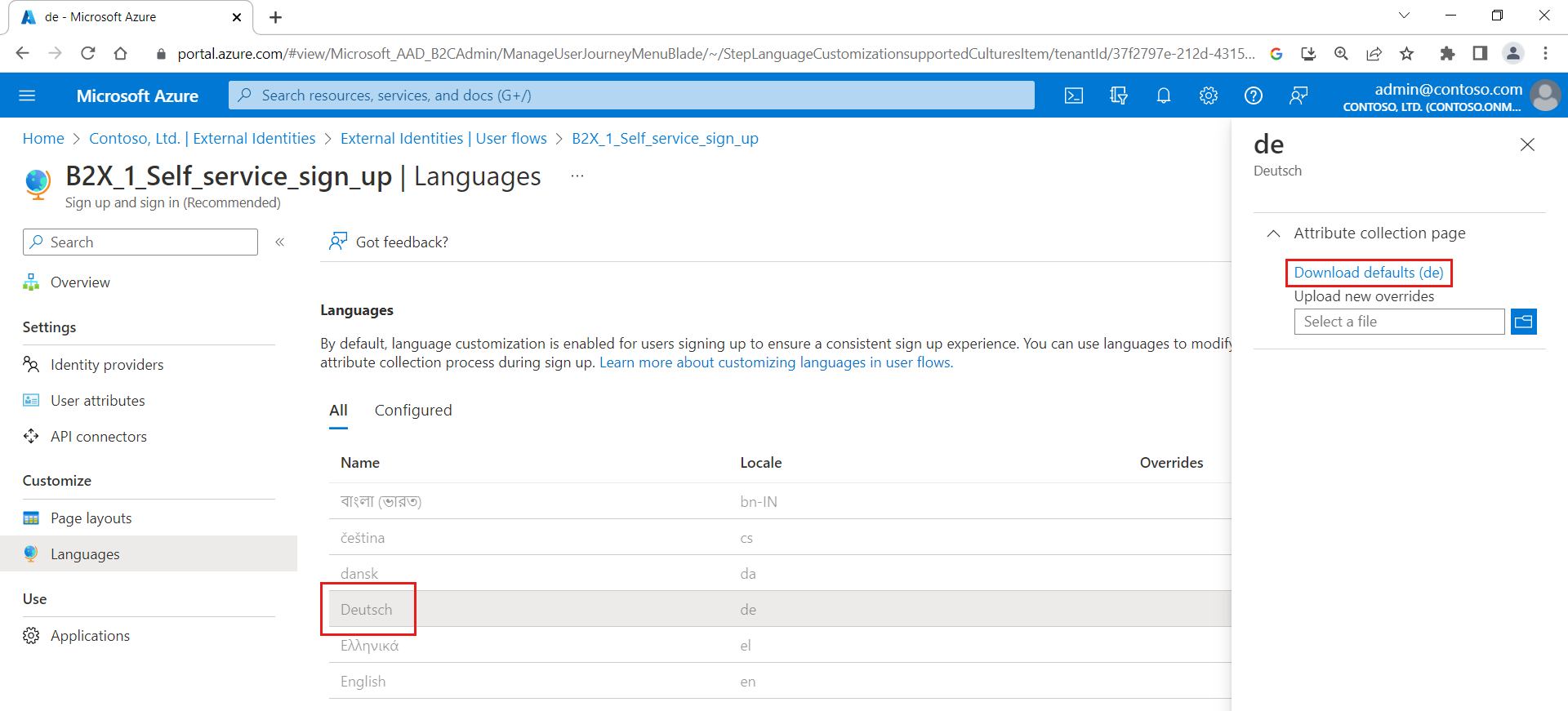Select the English language row
This screenshot has height=711, width=1568.
[780, 682]
